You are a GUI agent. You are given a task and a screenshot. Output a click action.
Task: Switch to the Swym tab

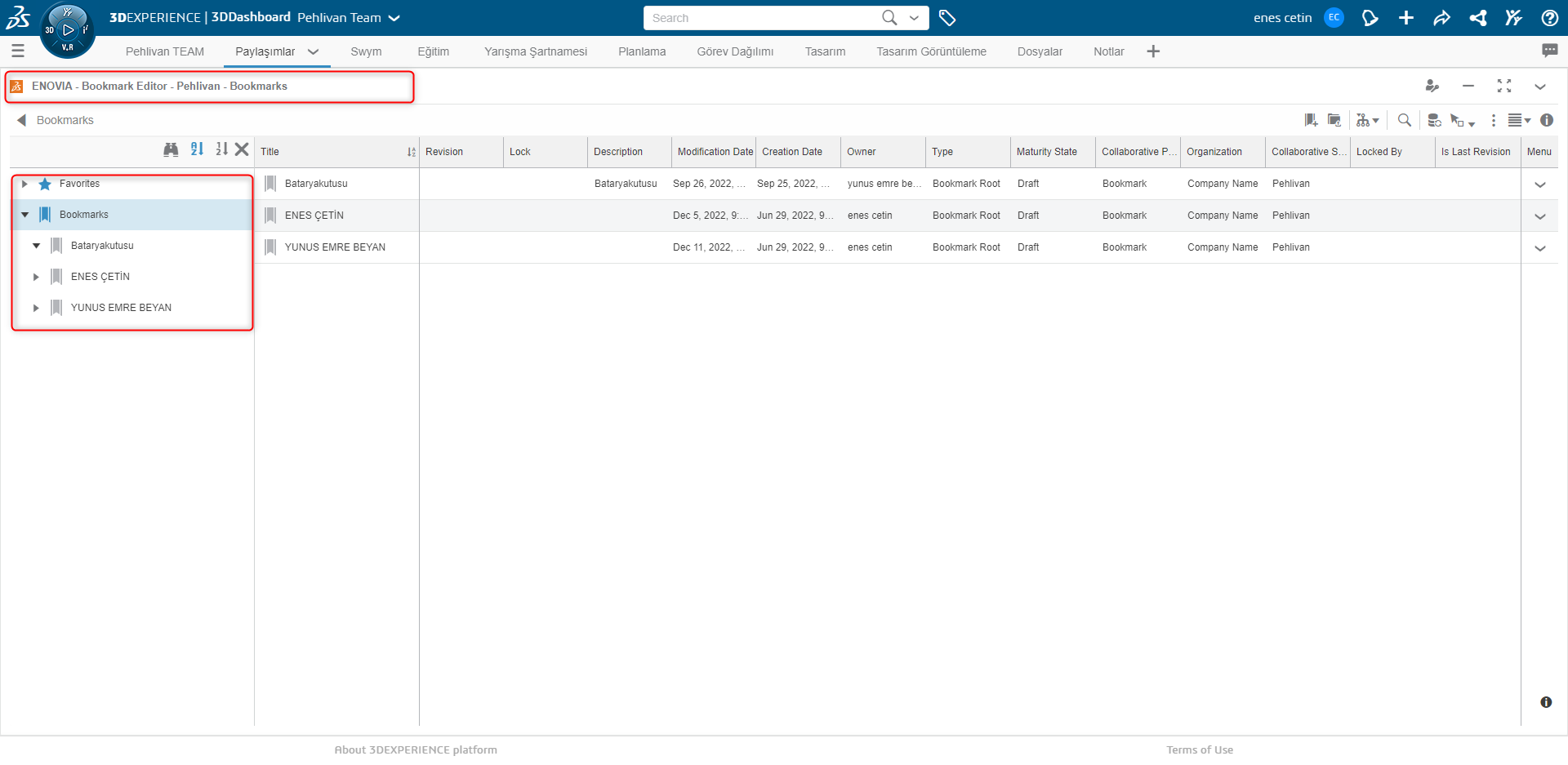(366, 51)
